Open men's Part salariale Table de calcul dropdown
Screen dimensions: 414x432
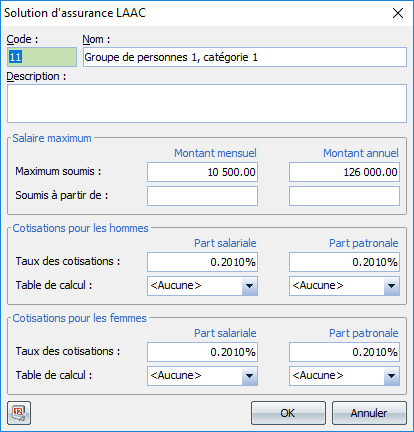[202, 286]
